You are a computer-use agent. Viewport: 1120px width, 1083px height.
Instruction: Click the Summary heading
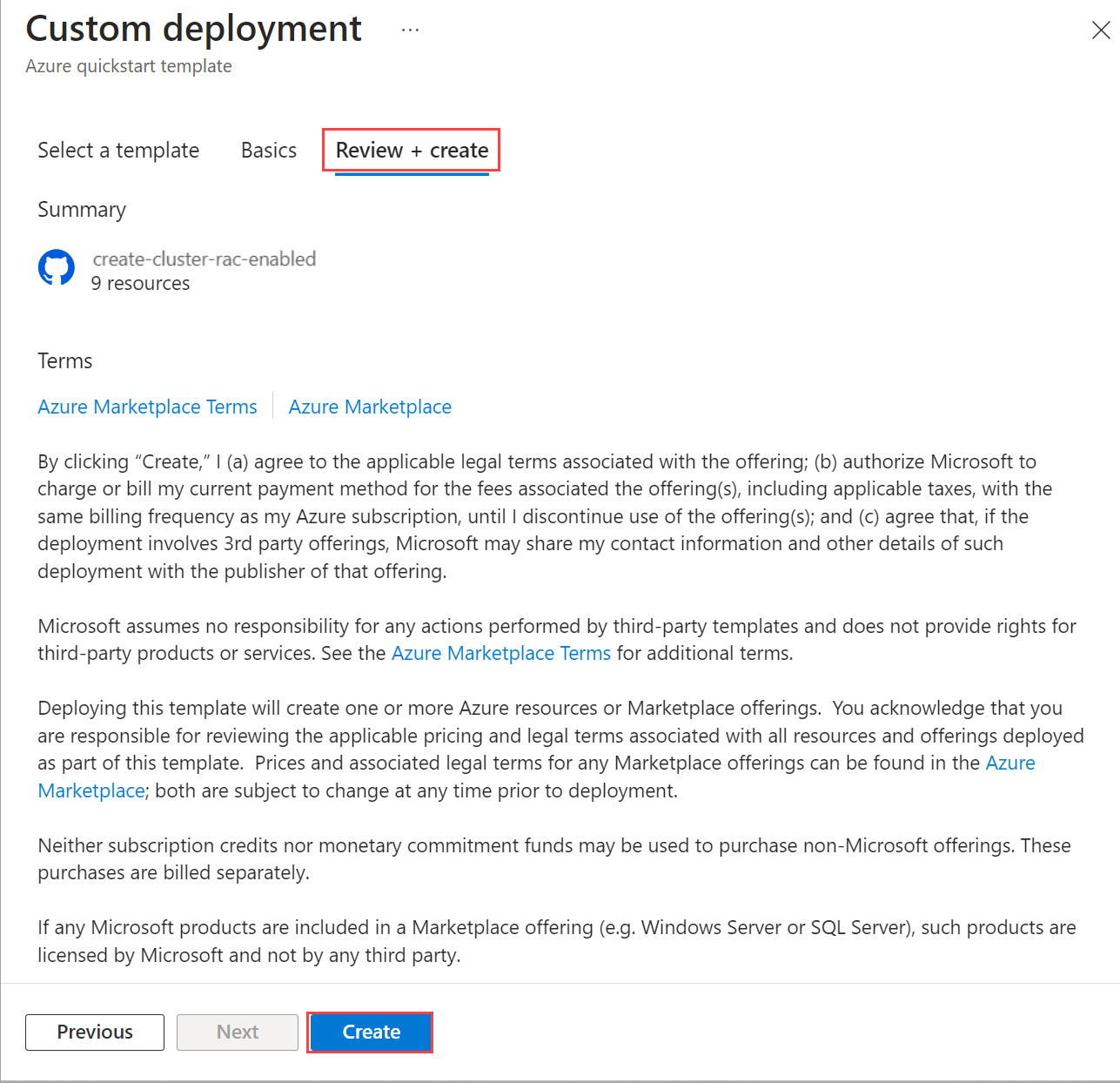pyautogui.click(x=82, y=210)
